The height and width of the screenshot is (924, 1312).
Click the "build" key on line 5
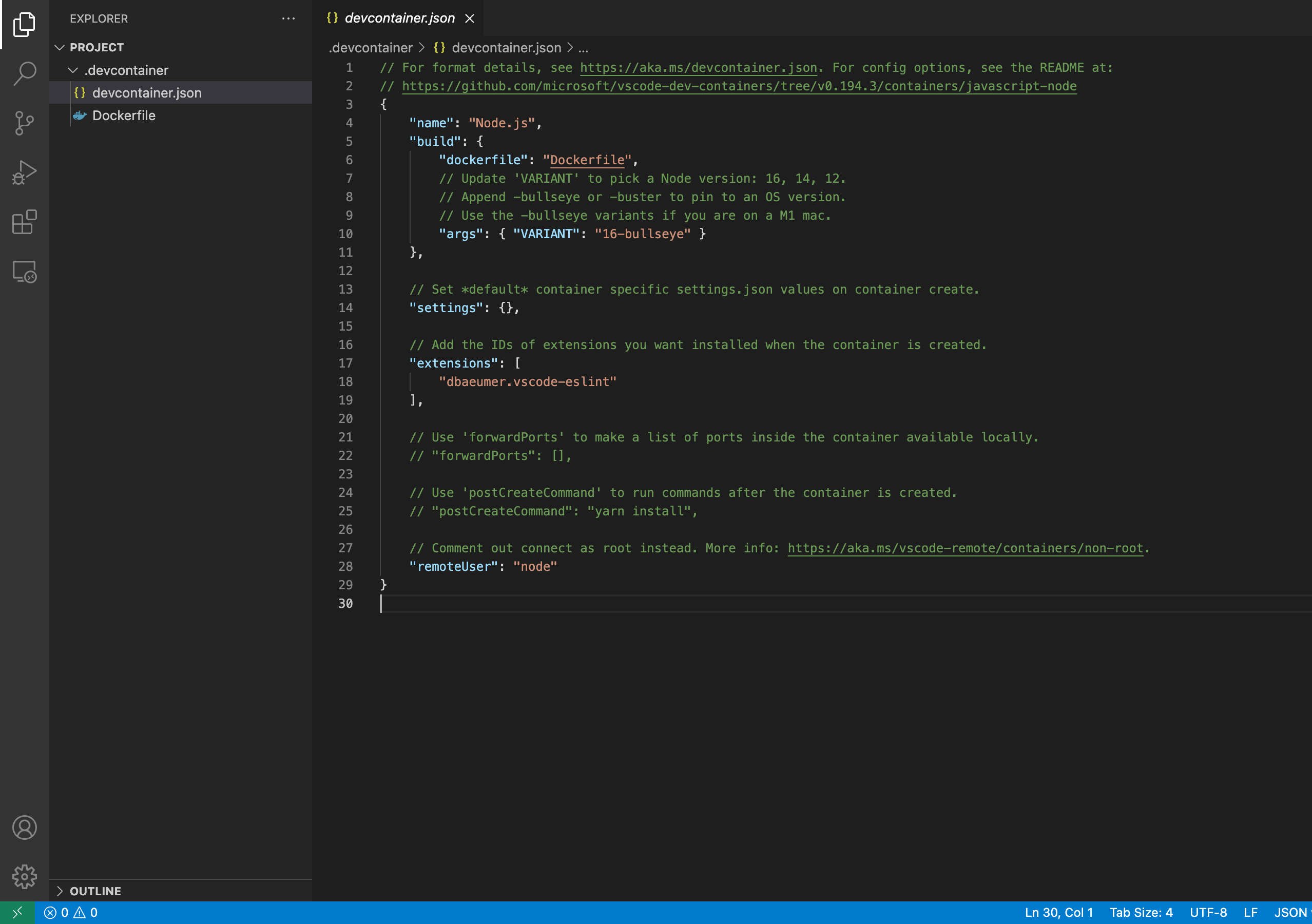point(435,142)
